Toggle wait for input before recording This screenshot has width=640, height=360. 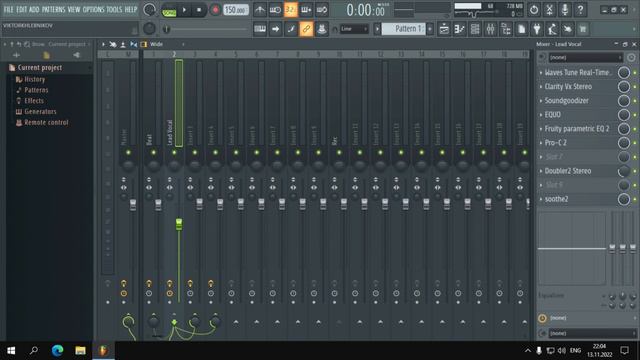pyautogui.click(x=276, y=9)
